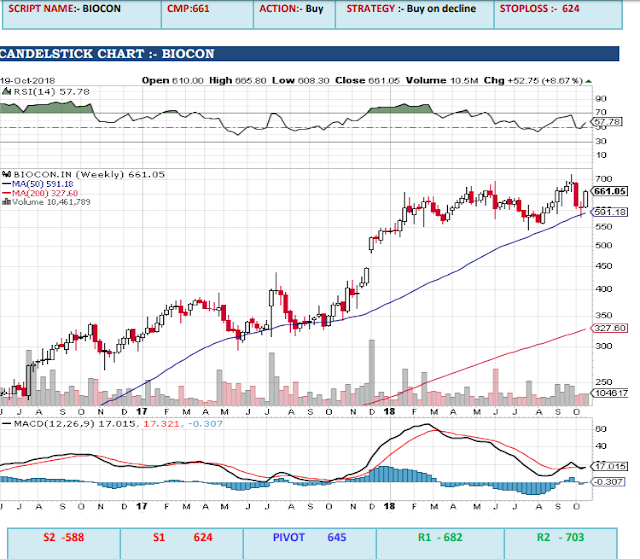Click the Volume 10.5M value
This screenshot has height=559, width=640.
tap(442, 81)
